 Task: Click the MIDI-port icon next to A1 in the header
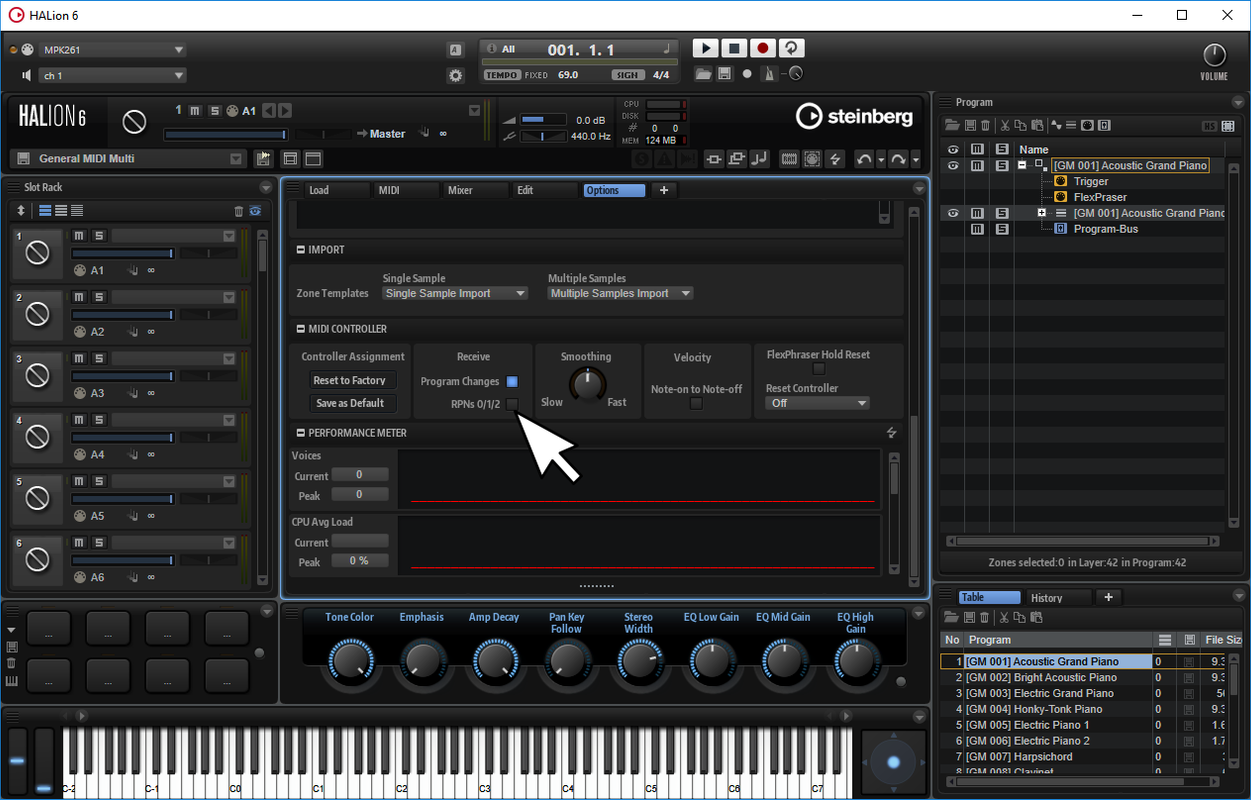(232, 111)
